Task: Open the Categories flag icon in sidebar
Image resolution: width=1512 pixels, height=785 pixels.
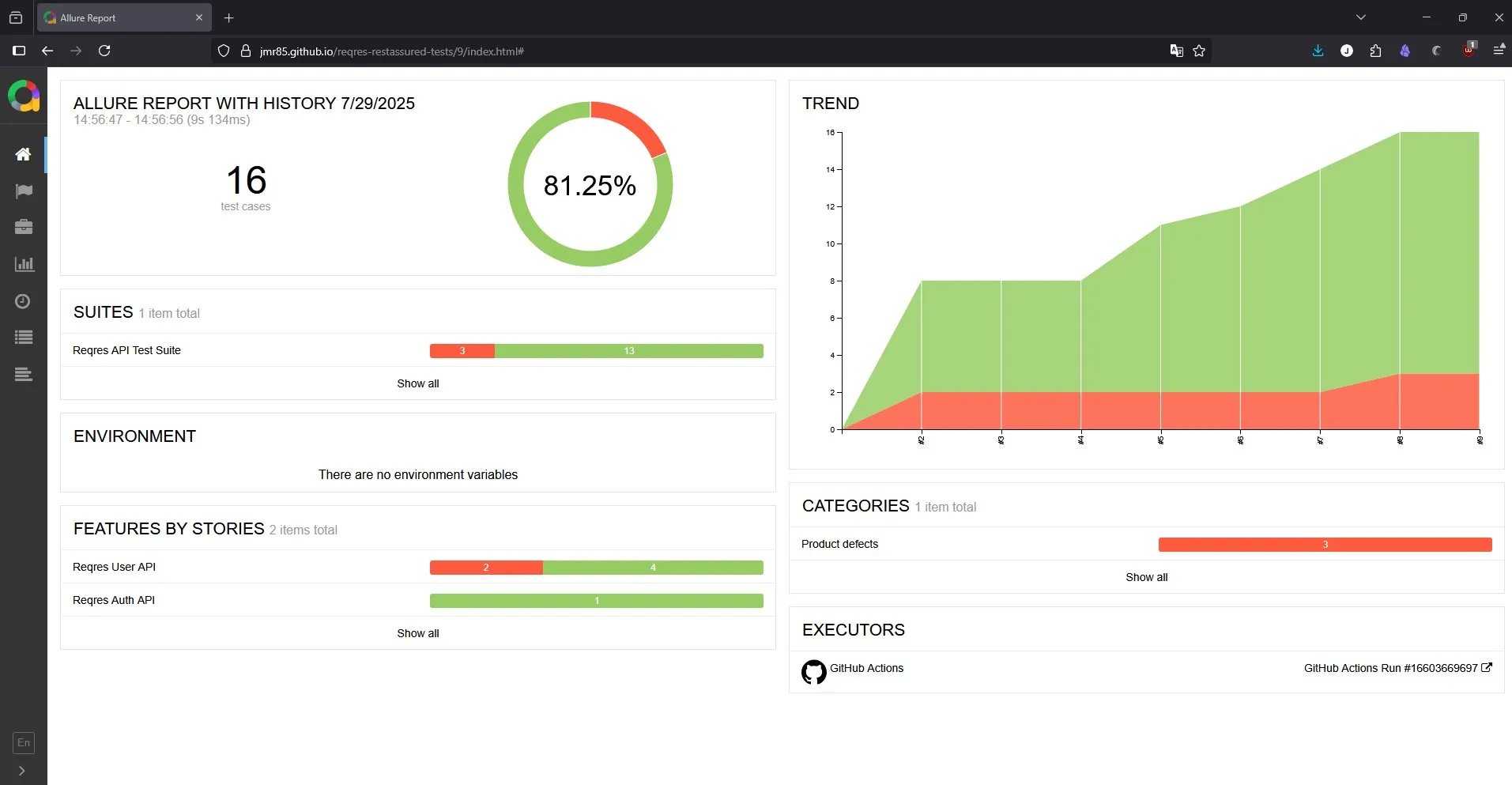Action: pyautogui.click(x=24, y=191)
